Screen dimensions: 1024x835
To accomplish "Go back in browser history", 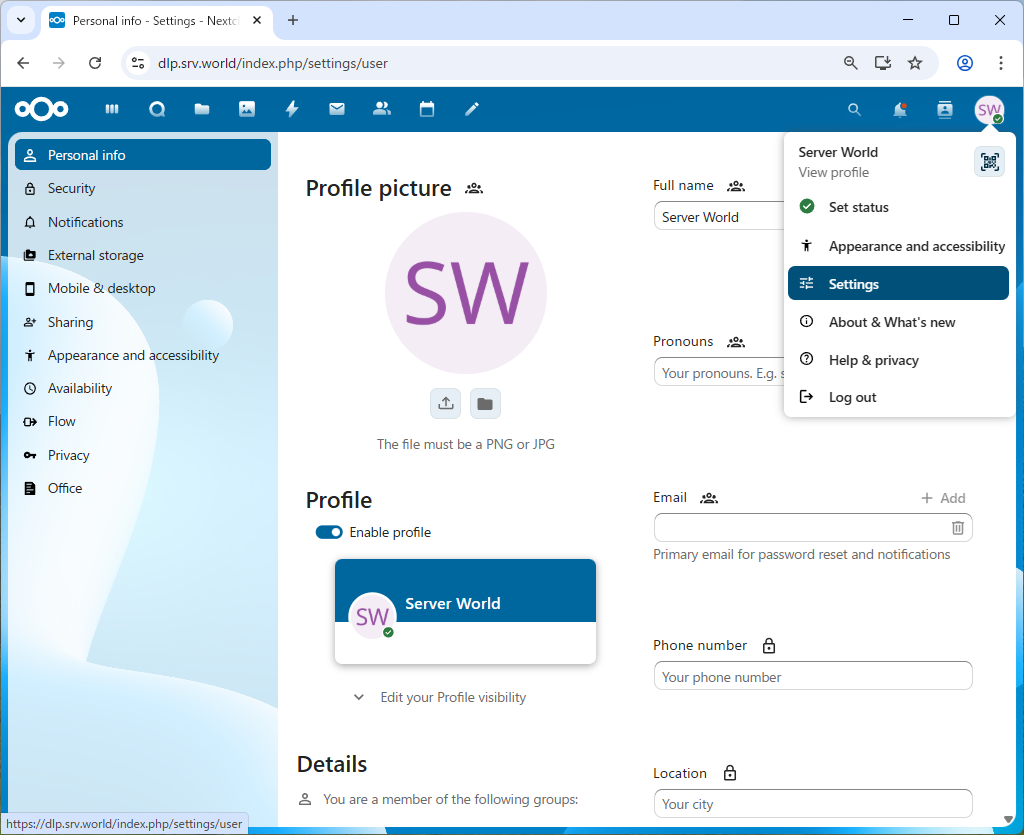I will pos(24,63).
